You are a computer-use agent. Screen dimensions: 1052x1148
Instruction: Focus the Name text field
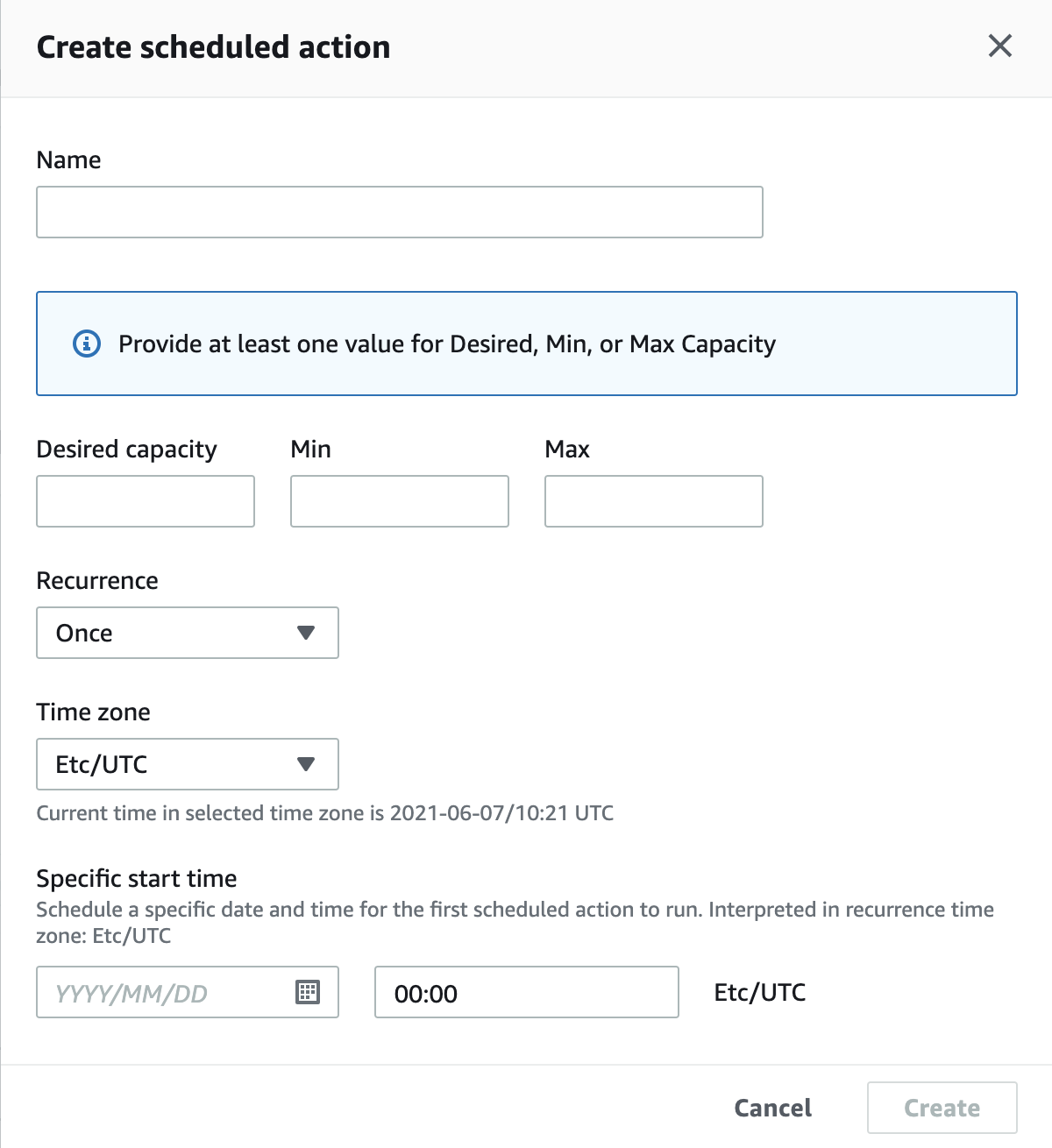pyautogui.click(x=399, y=212)
